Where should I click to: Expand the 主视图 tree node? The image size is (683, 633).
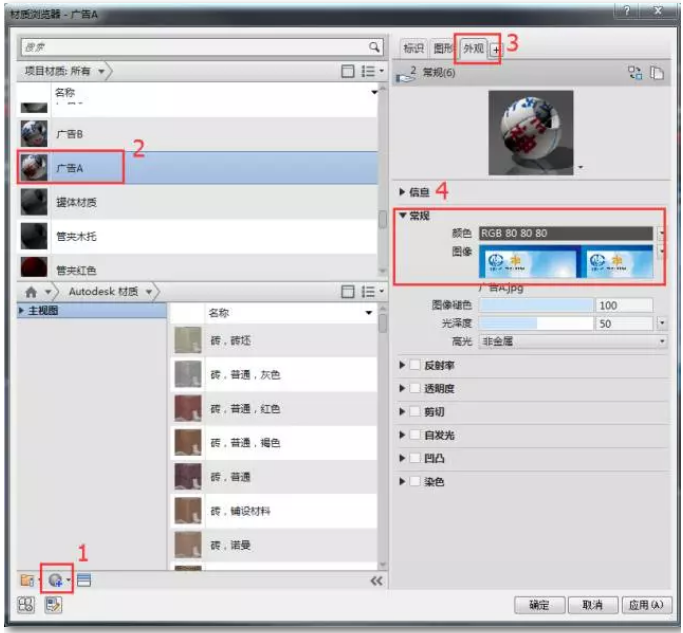tap(21, 310)
